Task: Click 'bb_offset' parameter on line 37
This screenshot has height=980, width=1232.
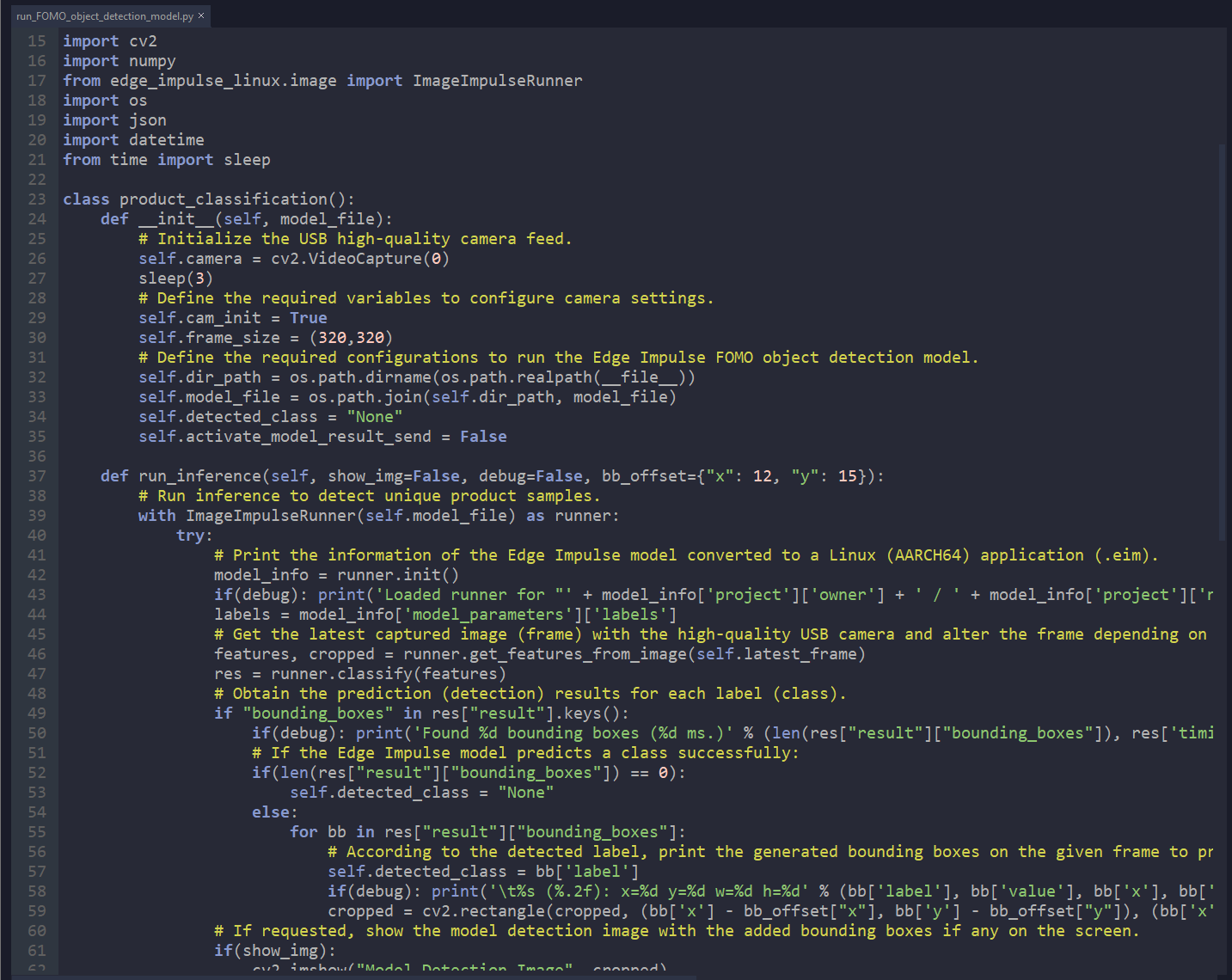Action: [x=644, y=476]
